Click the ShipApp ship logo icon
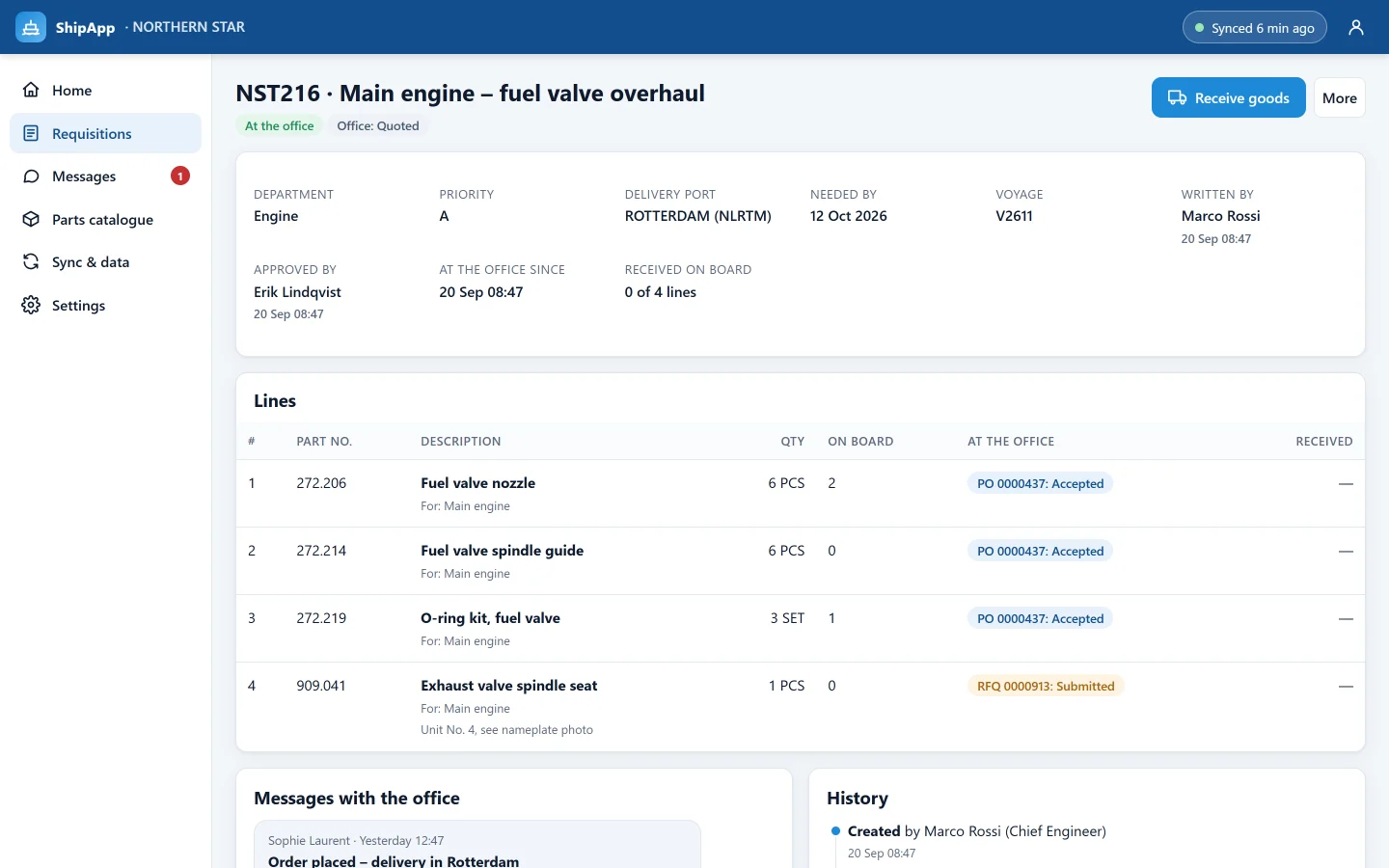This screenshot has height=868, width=1389. [31, 27]
